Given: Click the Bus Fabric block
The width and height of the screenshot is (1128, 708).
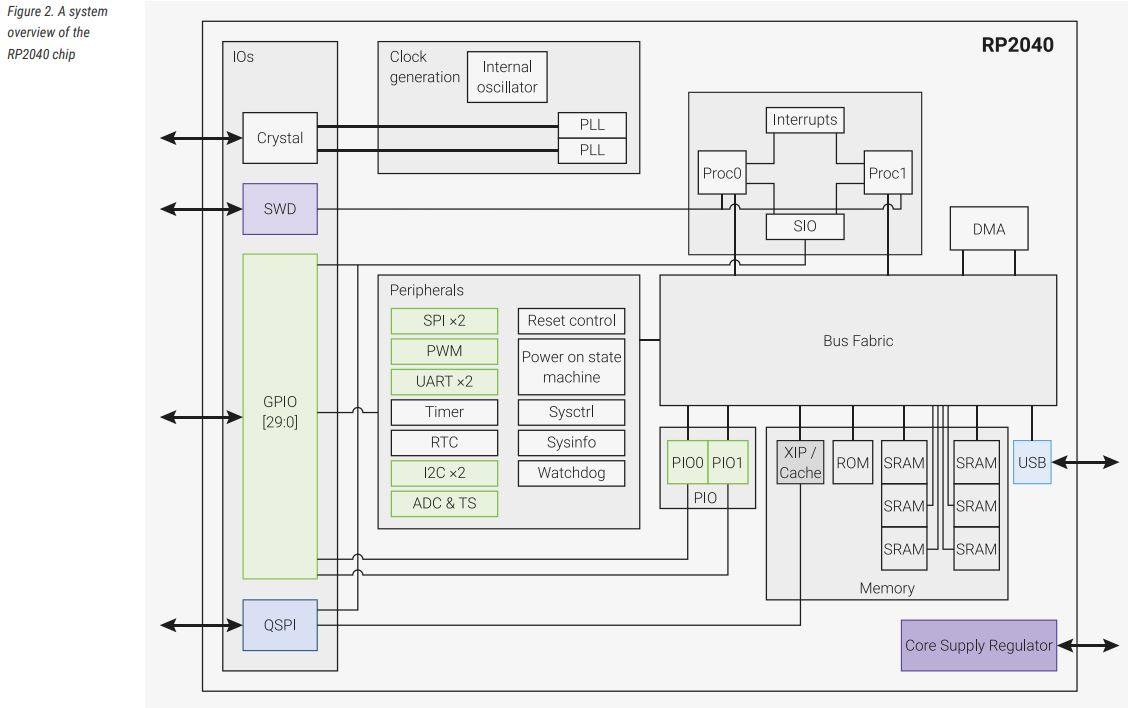Looking at the screenshot, I should click(x=857, y=340).
